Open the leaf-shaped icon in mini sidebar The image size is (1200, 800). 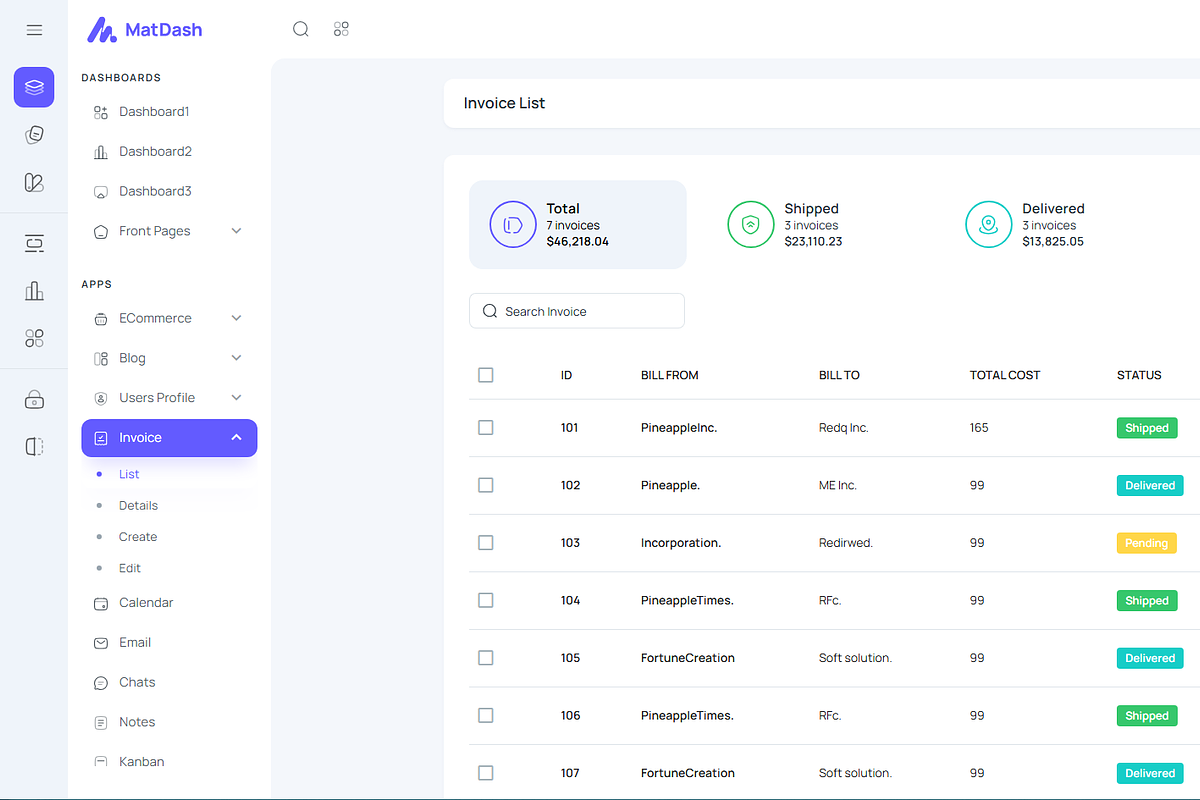pyautogui.click(x=34, y=182)
